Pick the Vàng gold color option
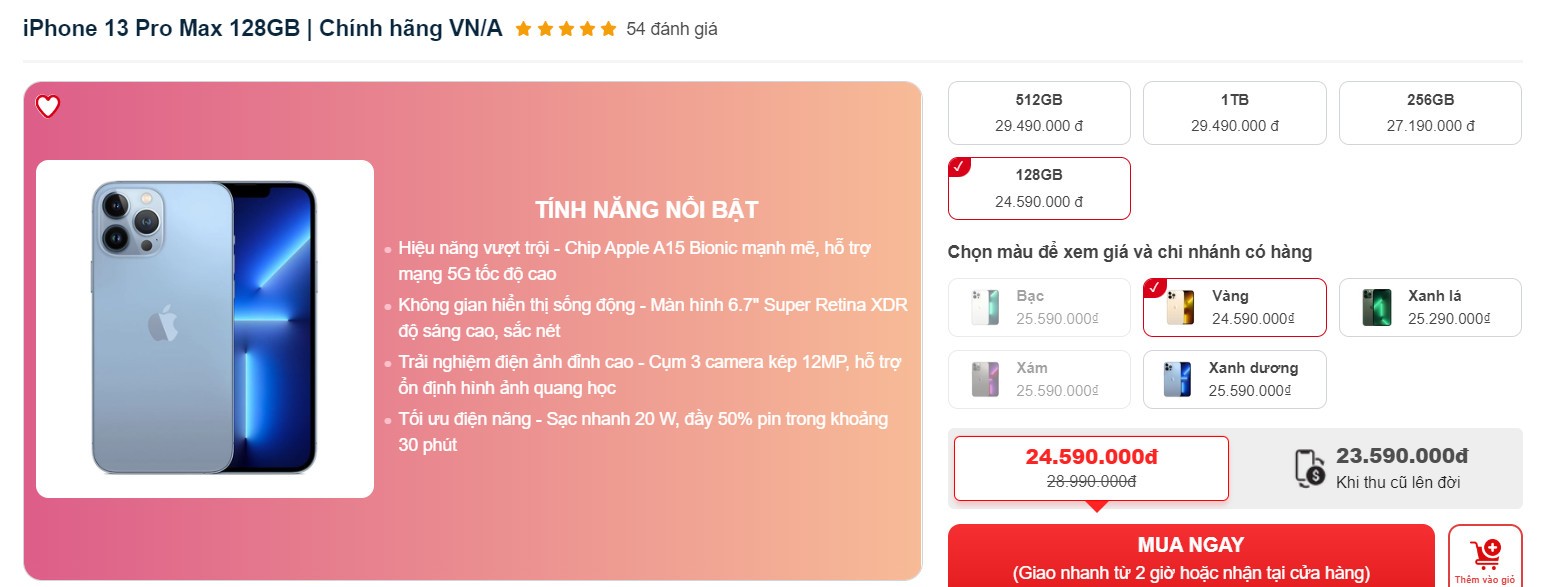The image size is (1546, 587). tap(1235, 307)
